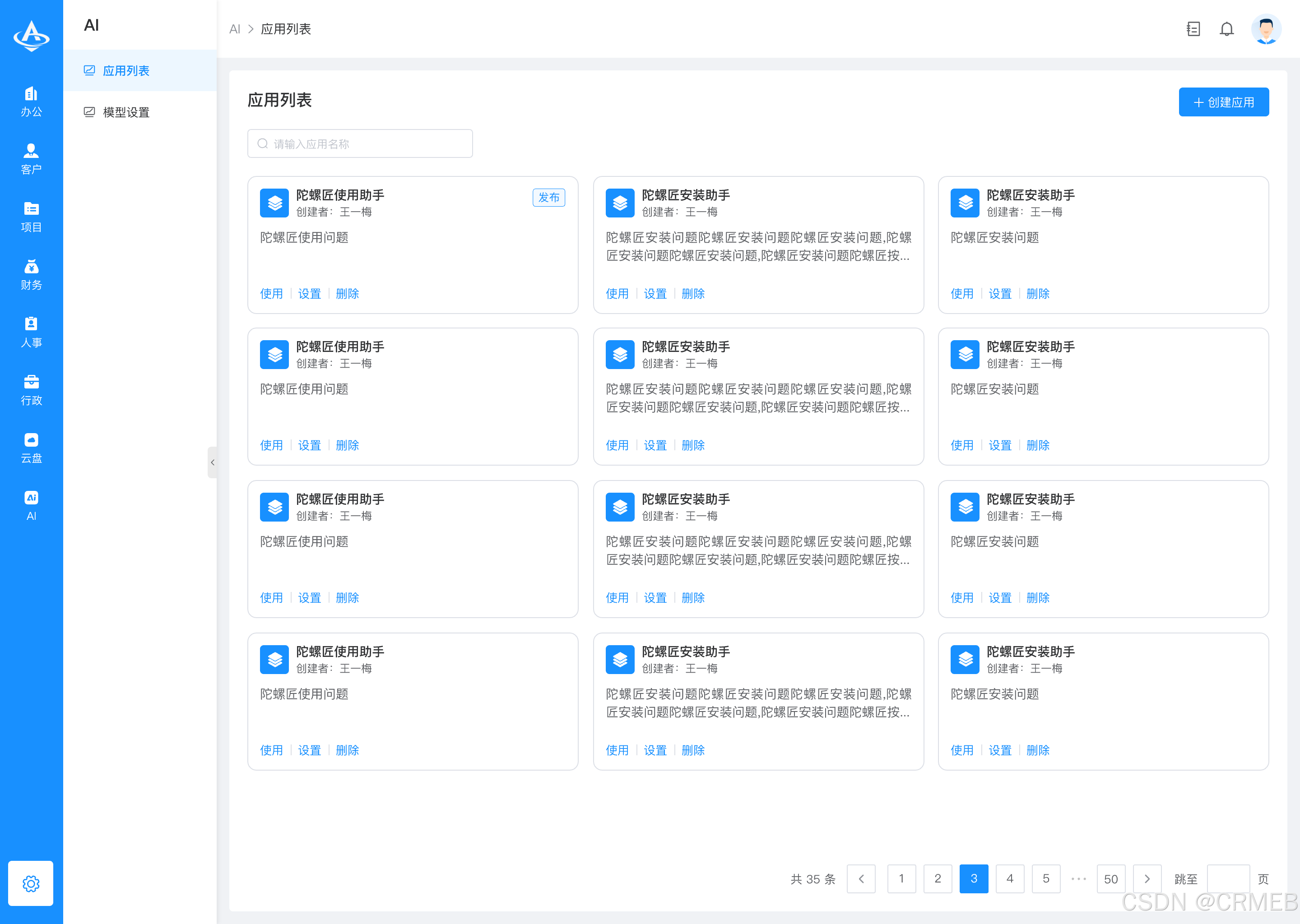The image size is (1300, 924).
Task: Click the list settings icon in the top bar
Action: 1193,29
